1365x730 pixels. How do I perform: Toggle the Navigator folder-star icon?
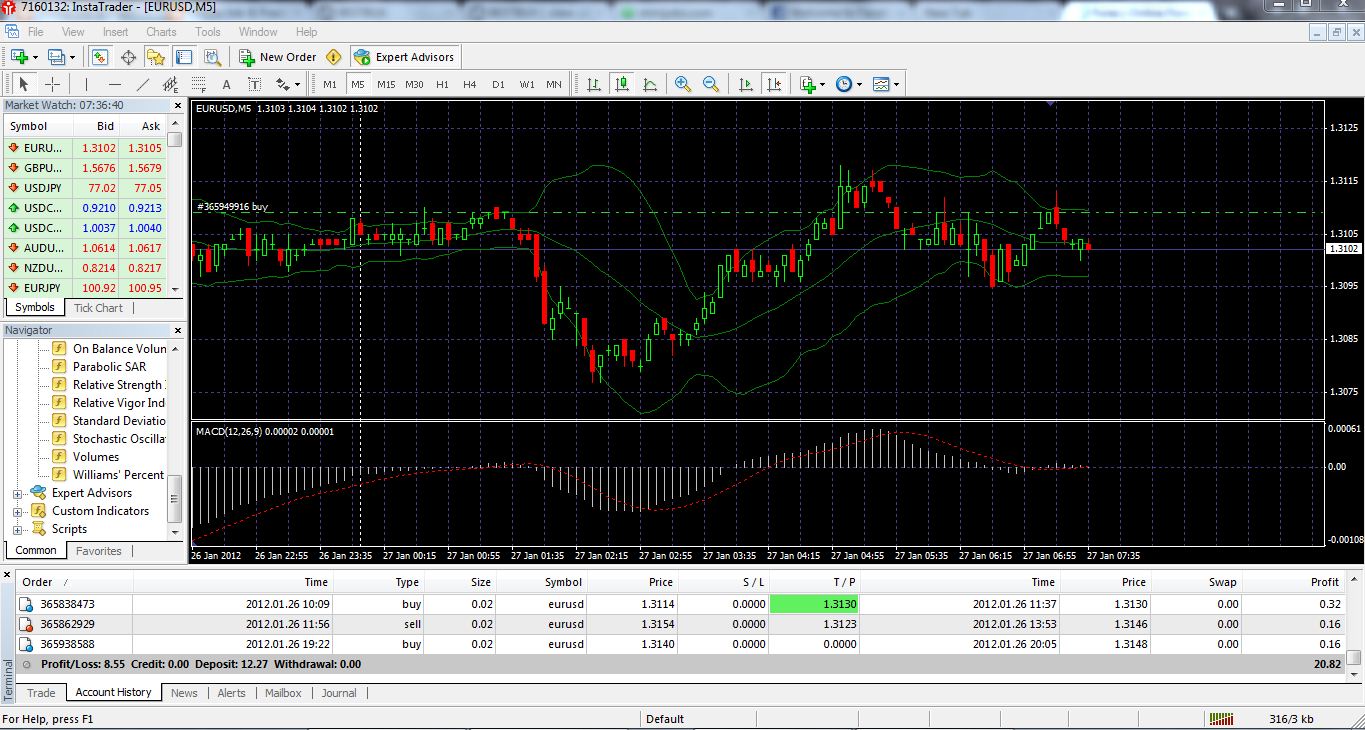(155, 57)
